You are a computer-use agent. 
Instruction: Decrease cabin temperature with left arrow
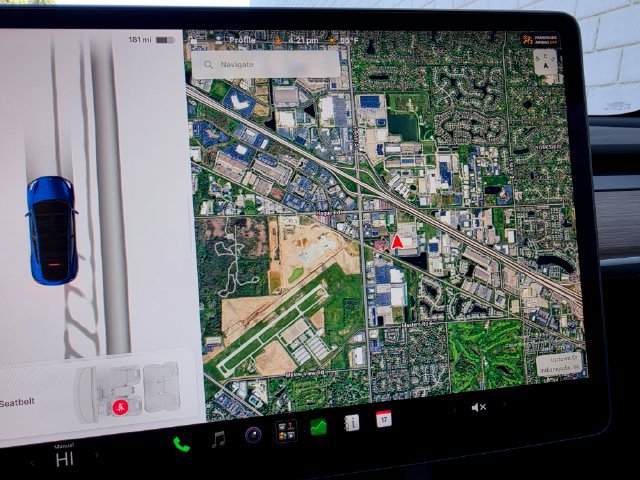point(32,463)
